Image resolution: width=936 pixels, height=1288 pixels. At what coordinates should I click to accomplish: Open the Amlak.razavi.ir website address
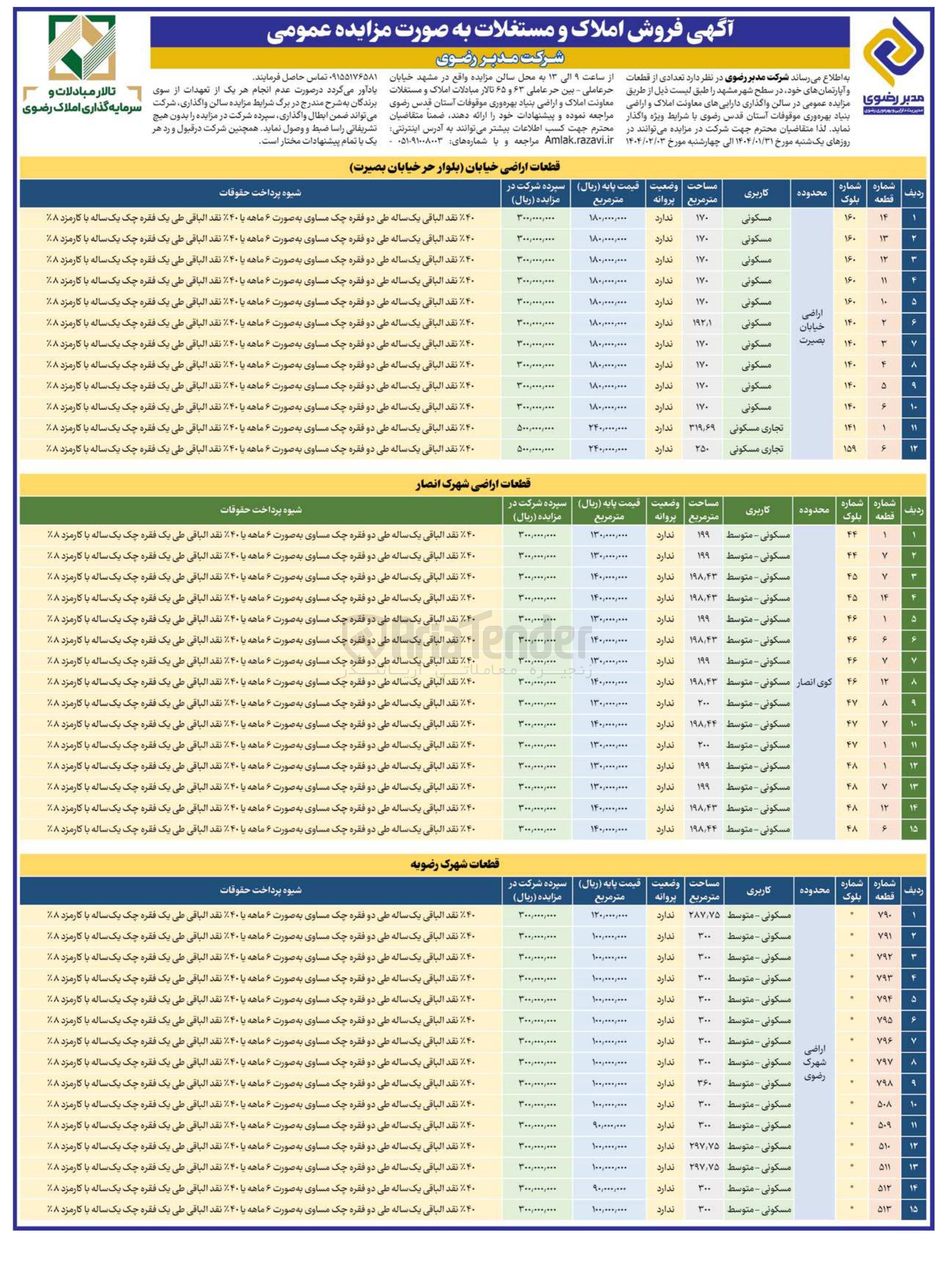tap(579, 141)
